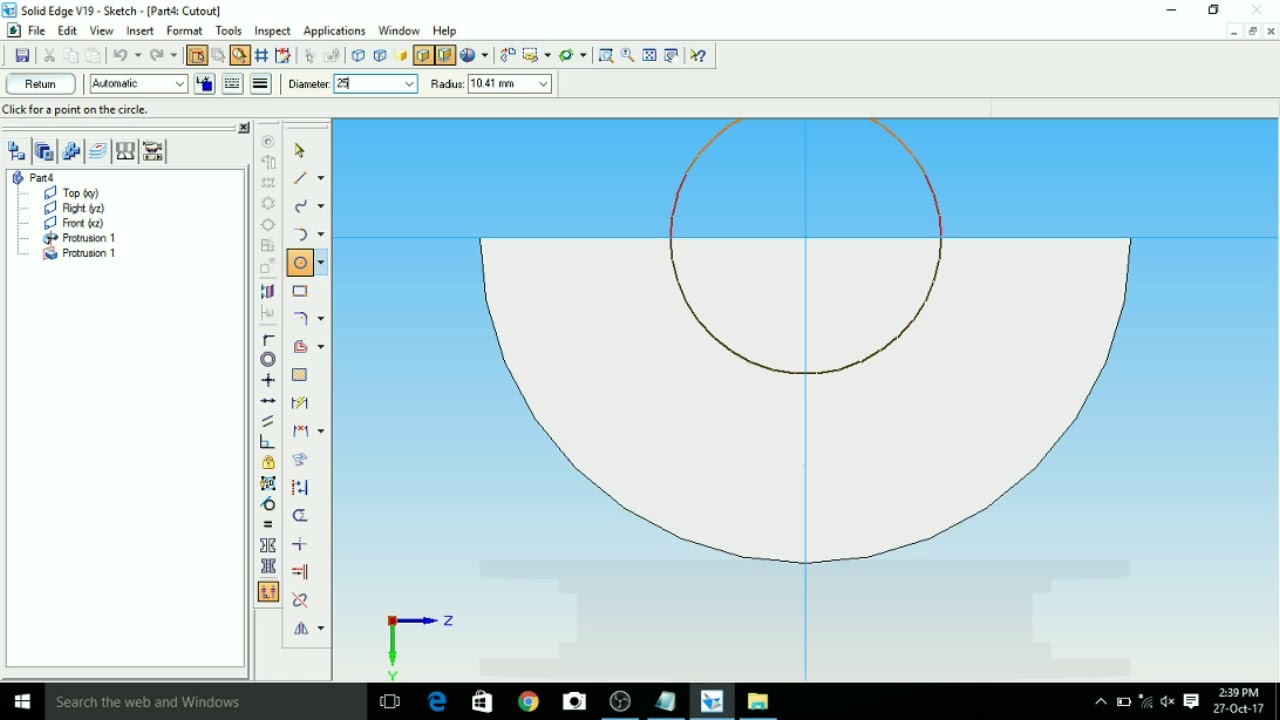Click the line width button
Screen dimensions: 1280x720
click(260, 84)
